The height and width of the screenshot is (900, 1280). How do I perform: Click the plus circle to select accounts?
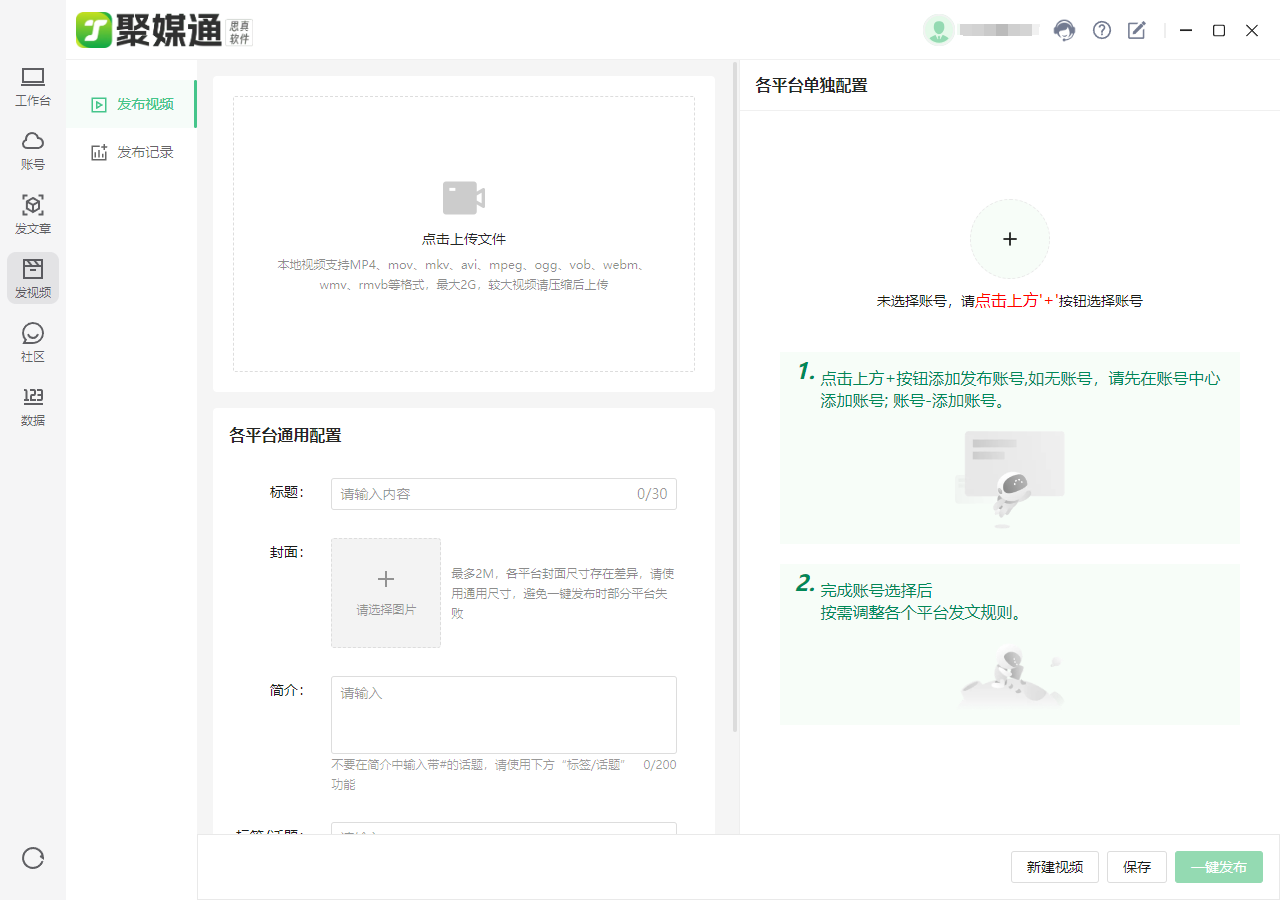1010,239
